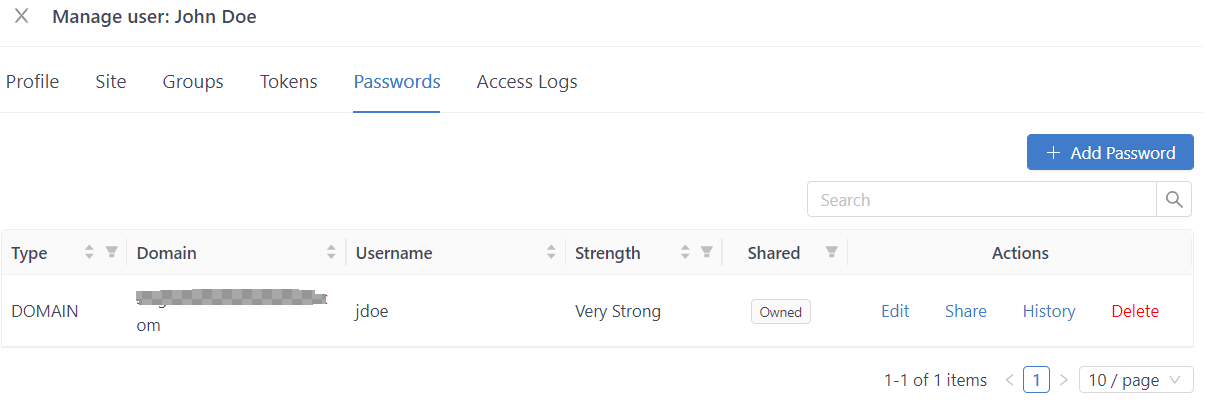Click the Add Password button

click(x=1110, y=153)
